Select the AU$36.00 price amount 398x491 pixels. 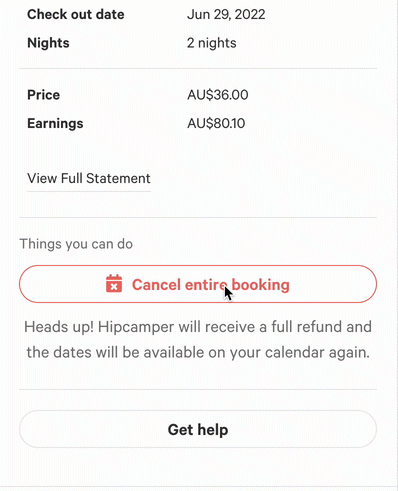[x=218, y=95]
